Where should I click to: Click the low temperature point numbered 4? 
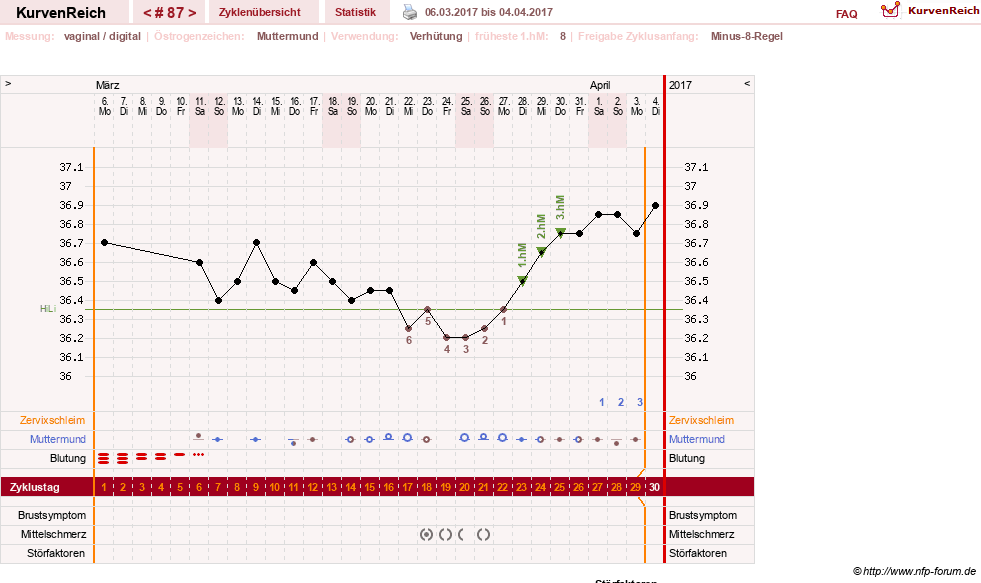point(446,338)
